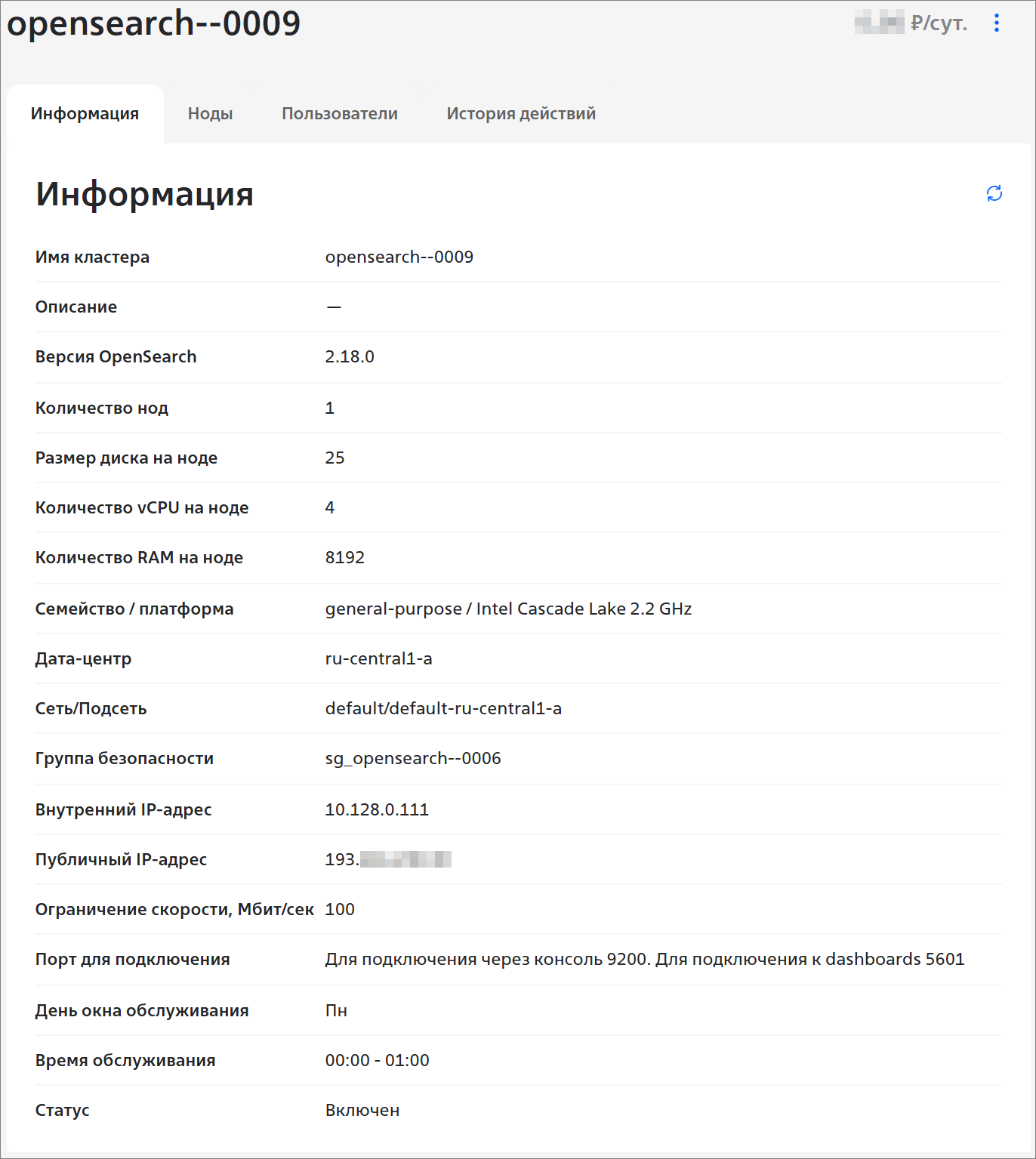Viewport: 1036px width, 1159px height.
Task: Click the status value Включен
Action: (362, 1110)
